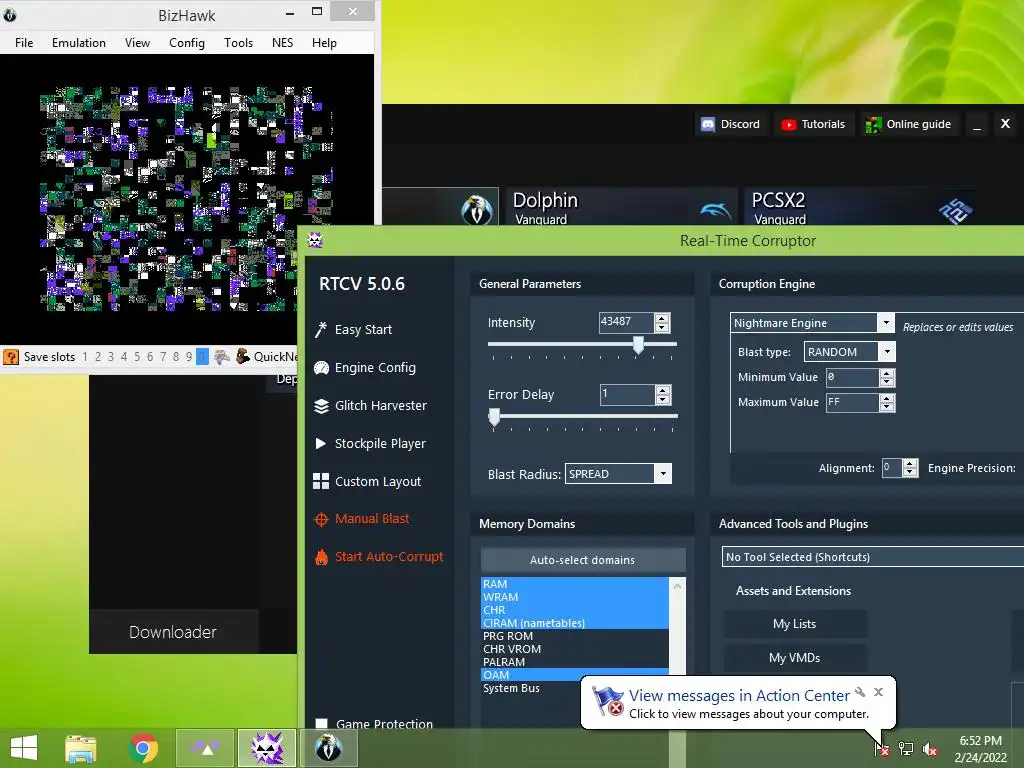Open BizHawk Emulation menu
This screenshot has width=1024, height=768.
pyautogui.click(x=79, y=42)
